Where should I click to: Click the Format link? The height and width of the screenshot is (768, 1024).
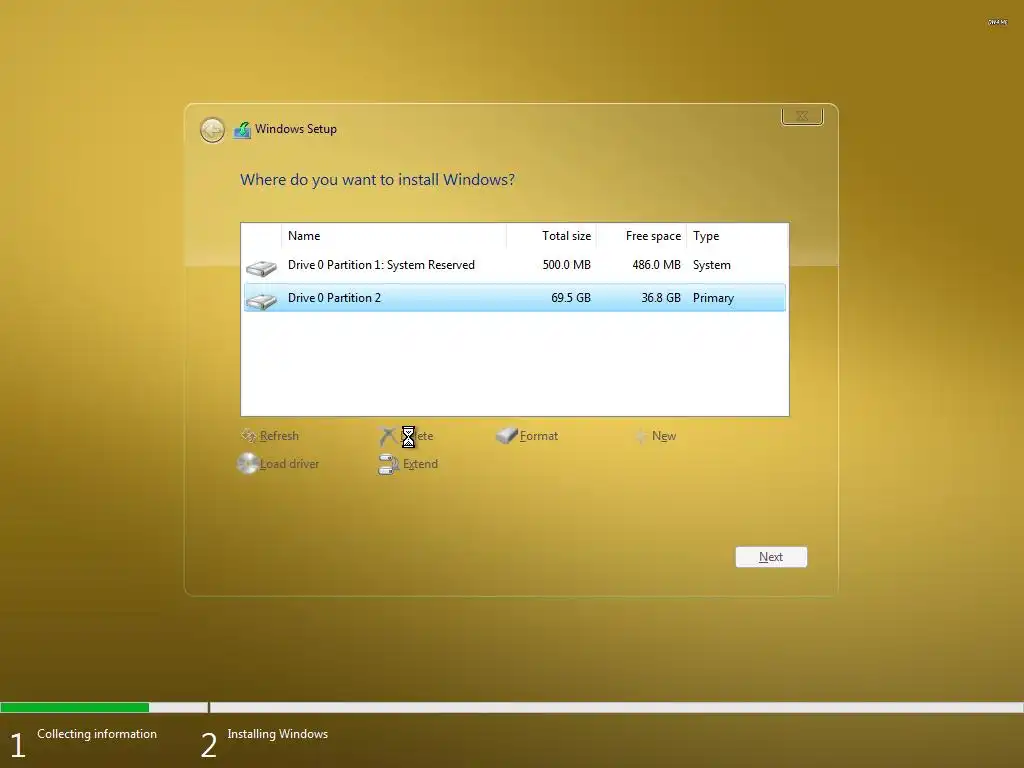pos(539,436)
